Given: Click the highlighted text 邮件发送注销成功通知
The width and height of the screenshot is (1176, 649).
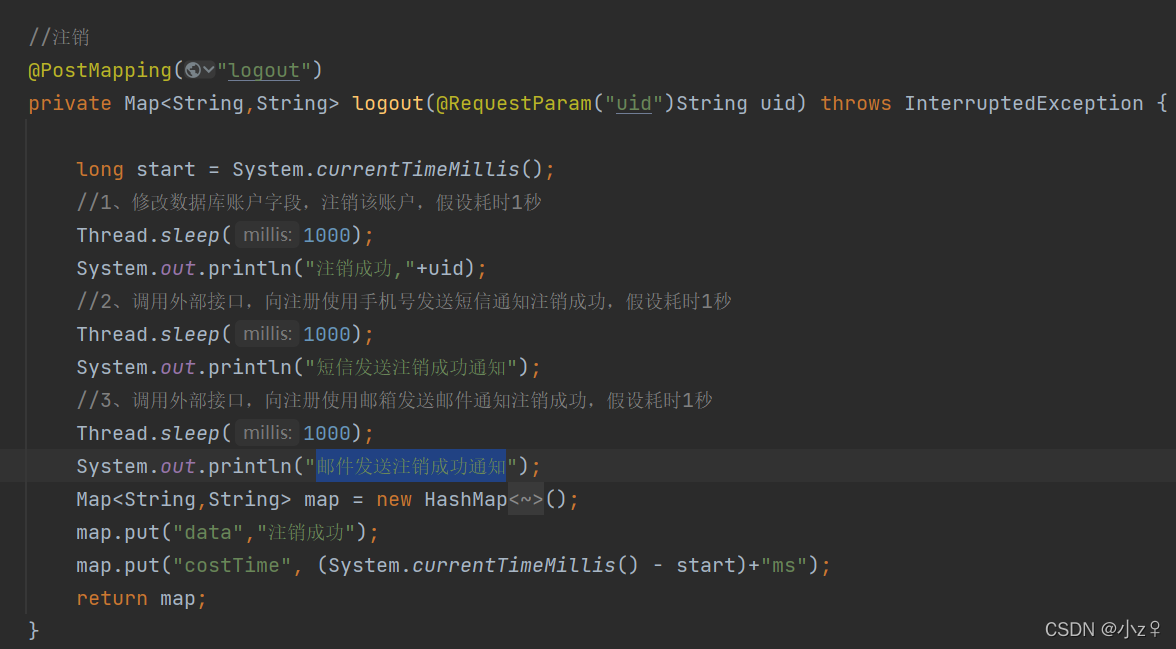Looking at the screenshot, I should pyautogui.click(x=411, y=467).
